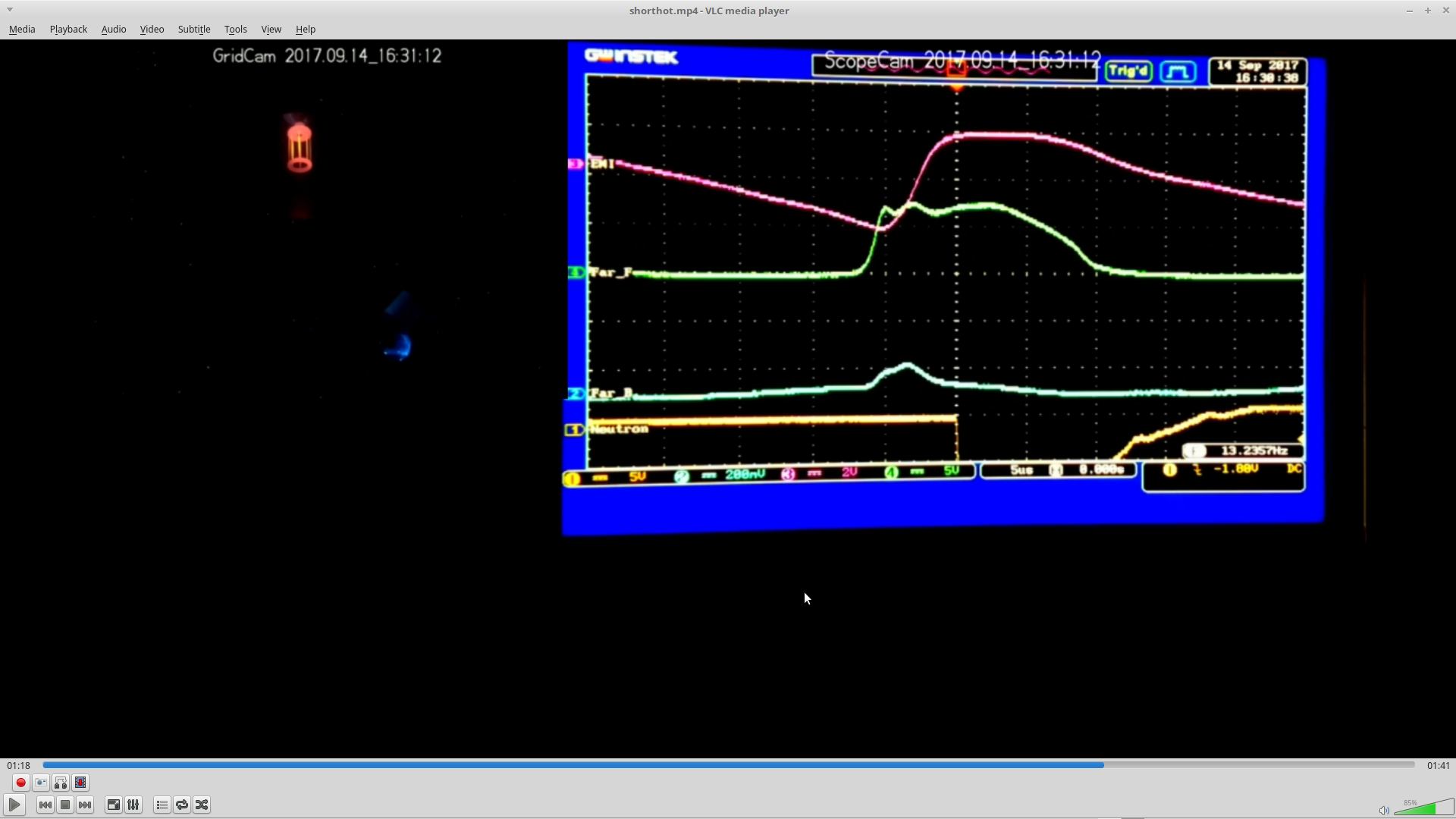
Task: Adjust the volume slider
Action: (x=1423, y=807)
